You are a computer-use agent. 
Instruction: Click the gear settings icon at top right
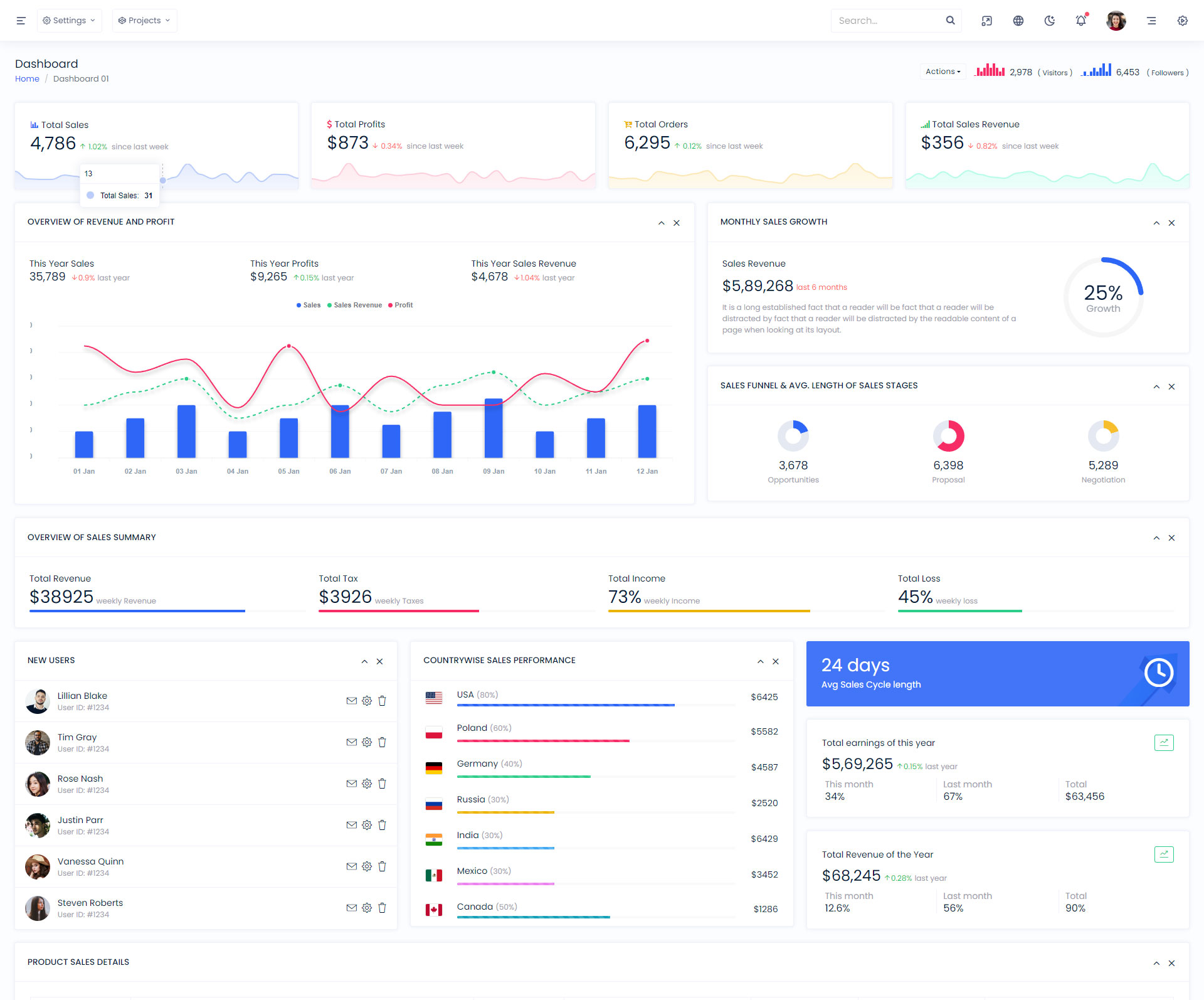pyautogui.click(x=1182, y=21)
